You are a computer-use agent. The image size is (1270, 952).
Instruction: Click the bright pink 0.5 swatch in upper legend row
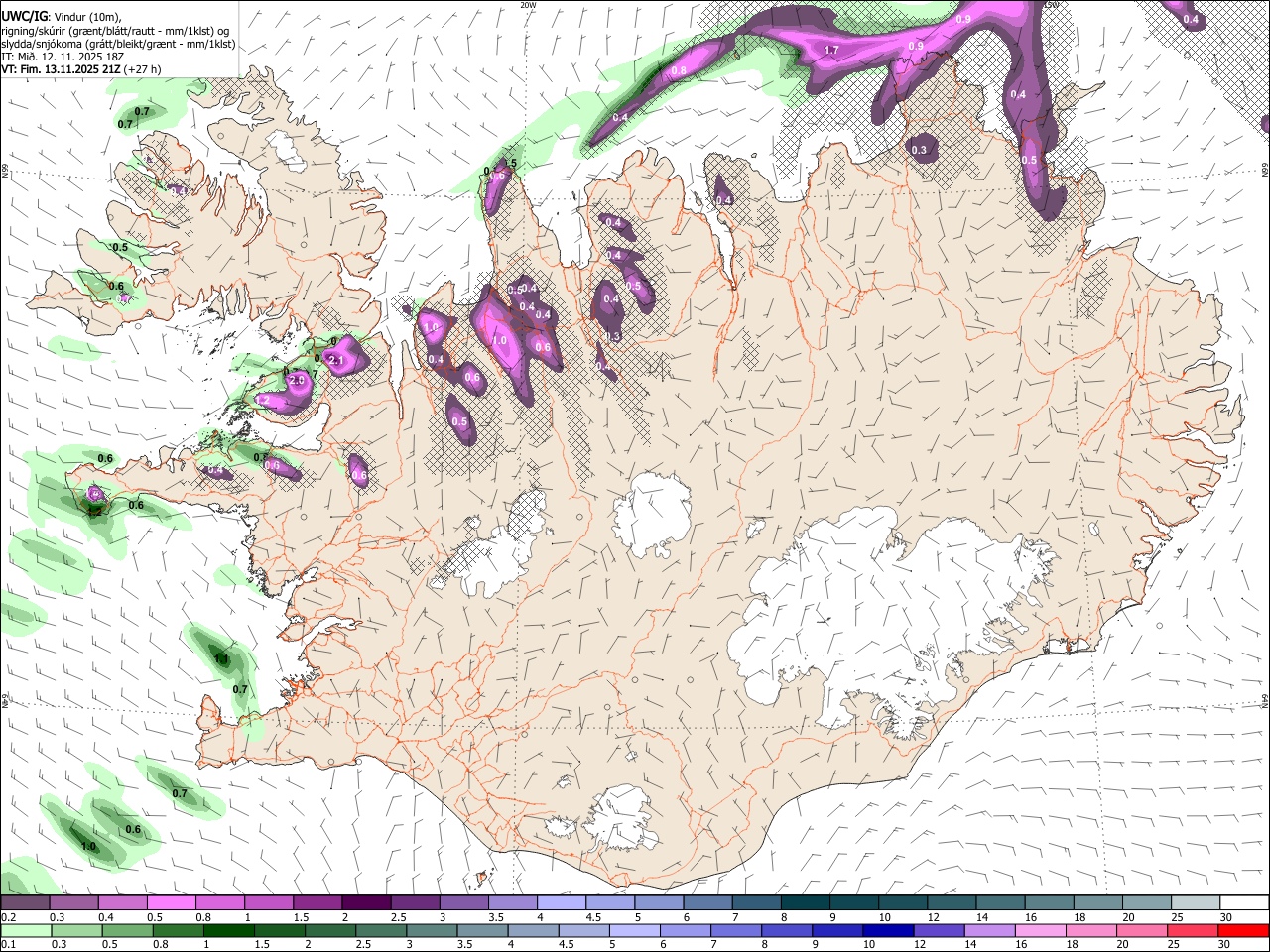coord(171,902)
